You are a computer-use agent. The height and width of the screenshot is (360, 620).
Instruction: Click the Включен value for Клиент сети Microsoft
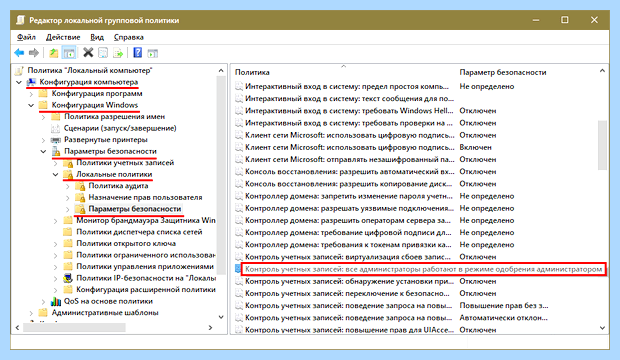point(475,148)
